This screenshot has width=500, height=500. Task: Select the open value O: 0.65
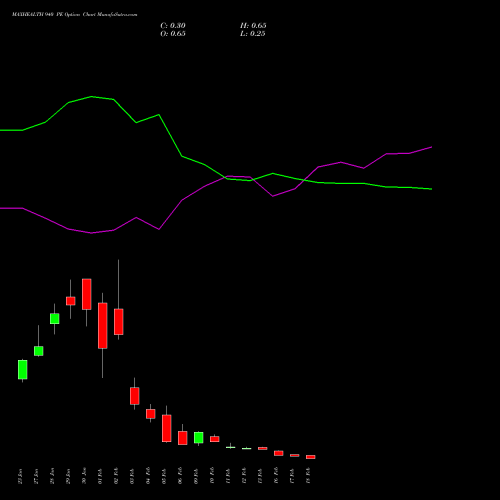click(173, 34)
